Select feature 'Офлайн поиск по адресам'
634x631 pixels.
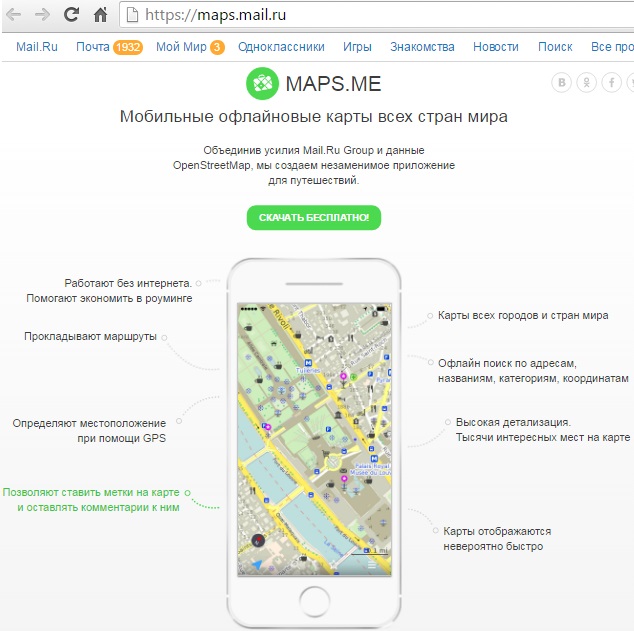pos(533,371)
